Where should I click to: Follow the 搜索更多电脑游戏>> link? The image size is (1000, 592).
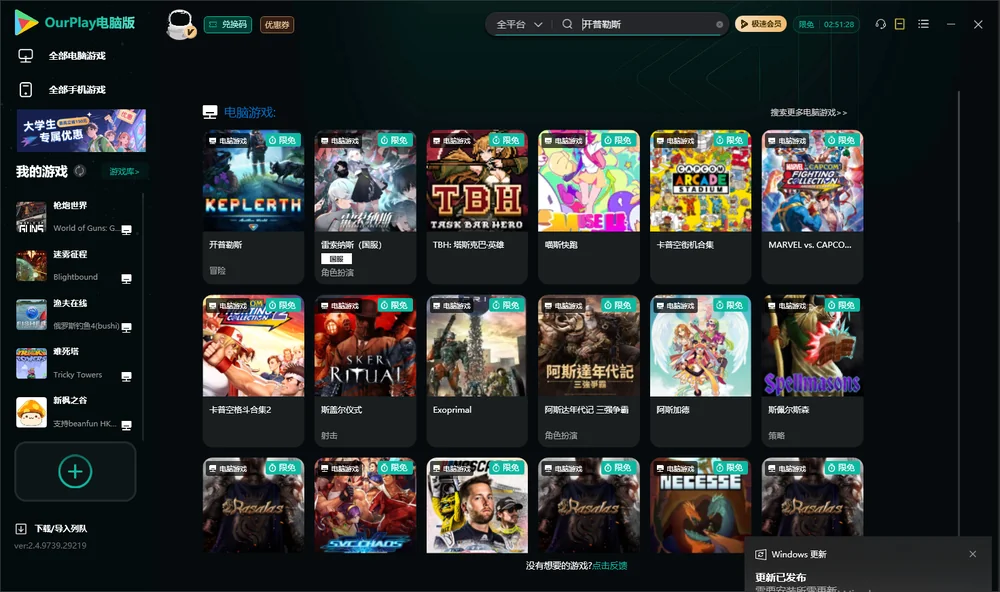tap(809, 112)
